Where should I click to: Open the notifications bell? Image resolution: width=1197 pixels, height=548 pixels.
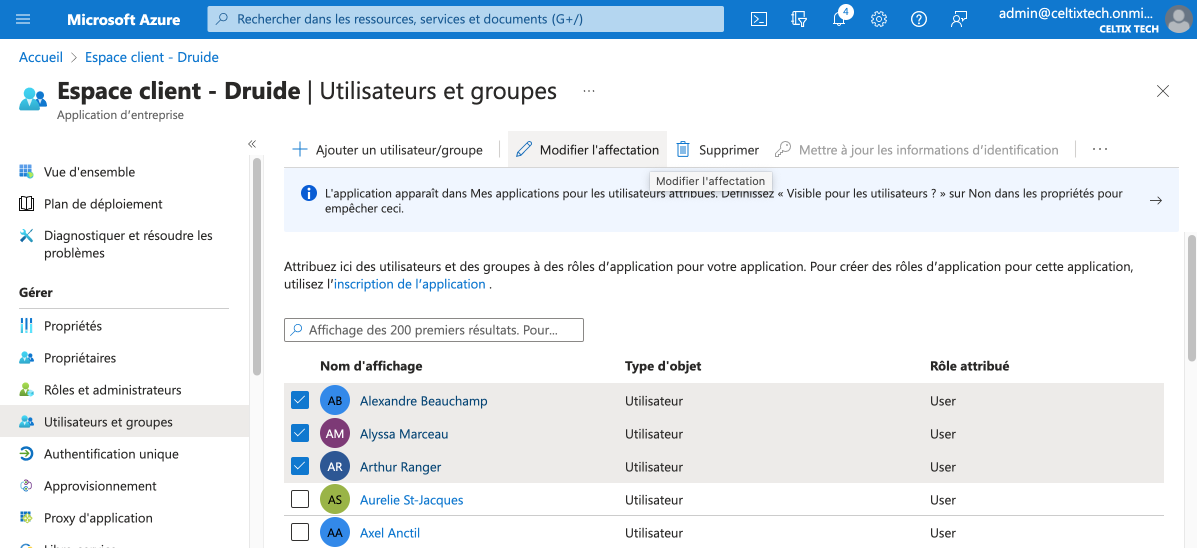(839, 19)
